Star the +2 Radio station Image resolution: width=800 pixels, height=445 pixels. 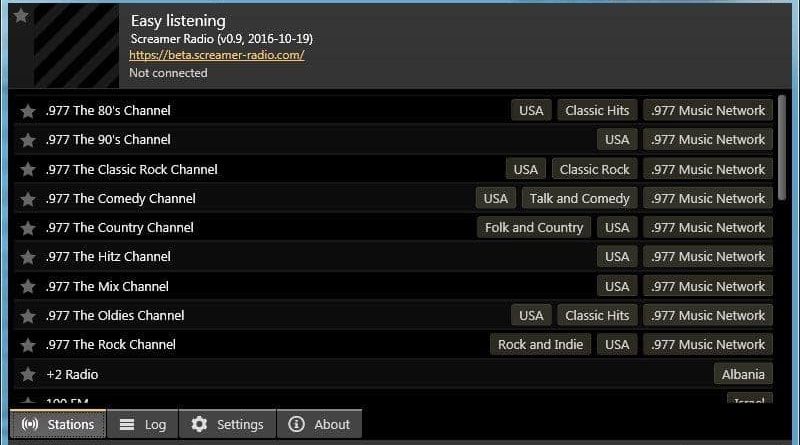(28, 375)
